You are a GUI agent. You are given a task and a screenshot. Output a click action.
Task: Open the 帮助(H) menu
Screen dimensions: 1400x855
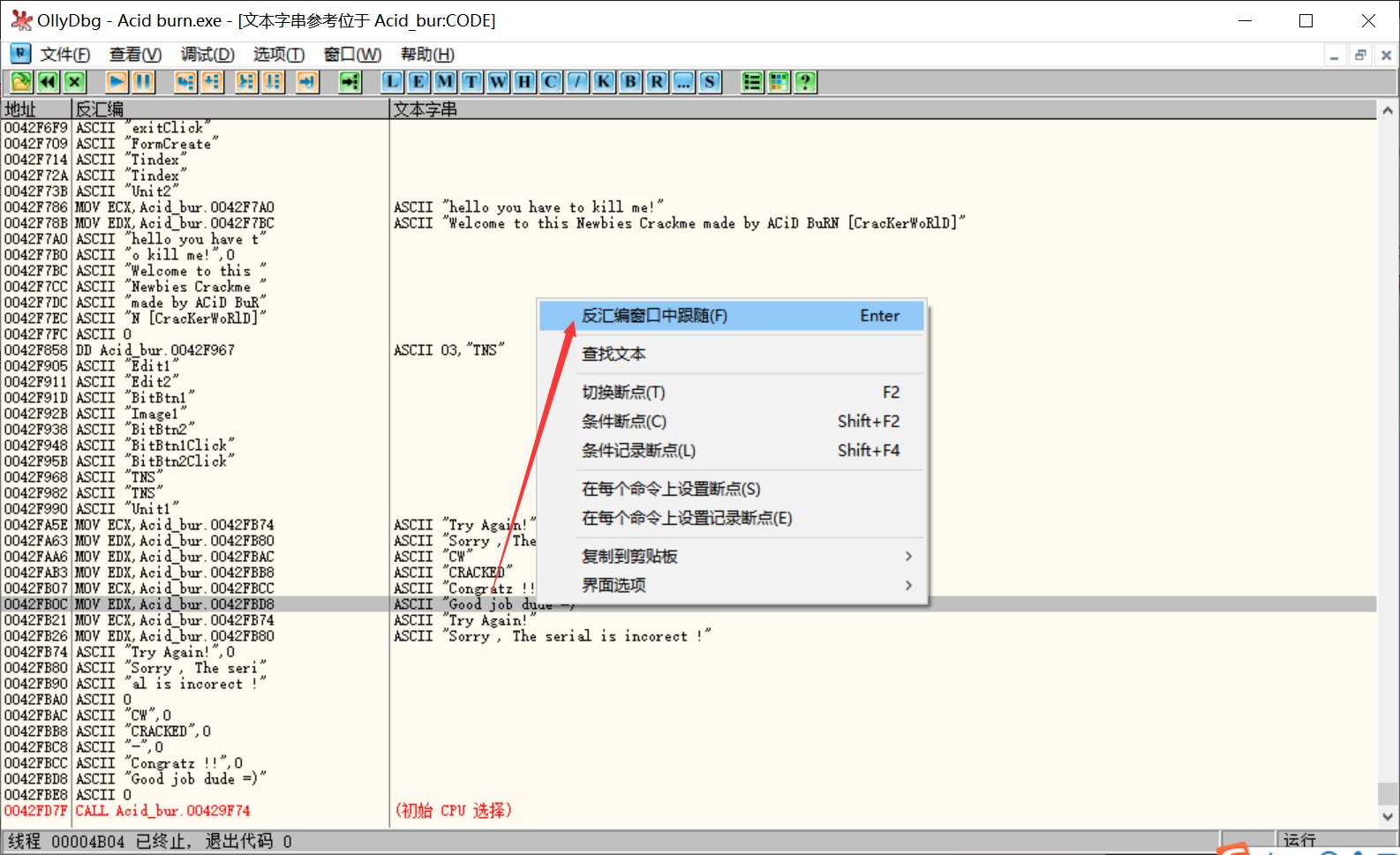(427, 55)
